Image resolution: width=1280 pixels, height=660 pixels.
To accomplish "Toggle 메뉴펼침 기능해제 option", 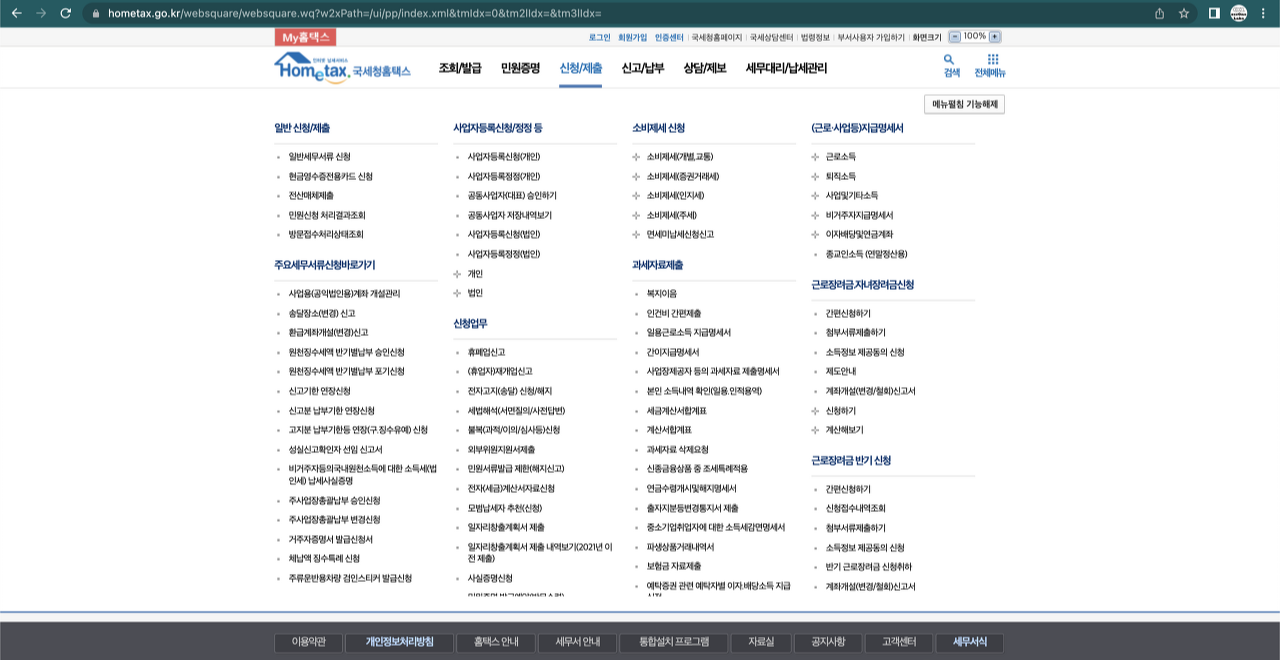I will click(963, 103).
